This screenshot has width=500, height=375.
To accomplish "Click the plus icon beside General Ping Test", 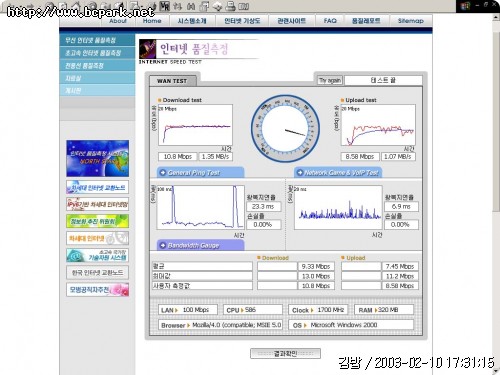I will pos(163,172).
